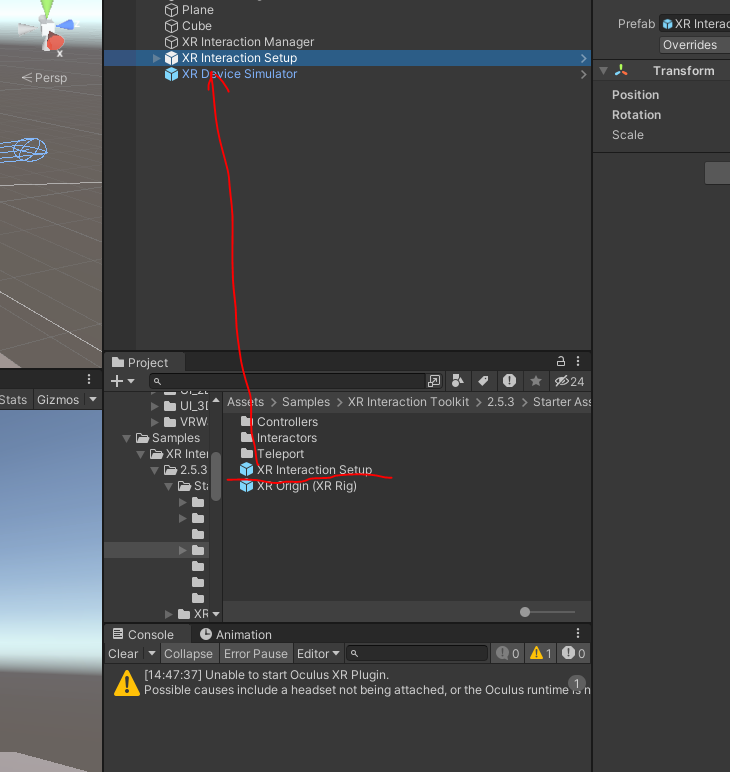Open XR Device Simulator prefab via arrow
730x772 pixels.
584,74
